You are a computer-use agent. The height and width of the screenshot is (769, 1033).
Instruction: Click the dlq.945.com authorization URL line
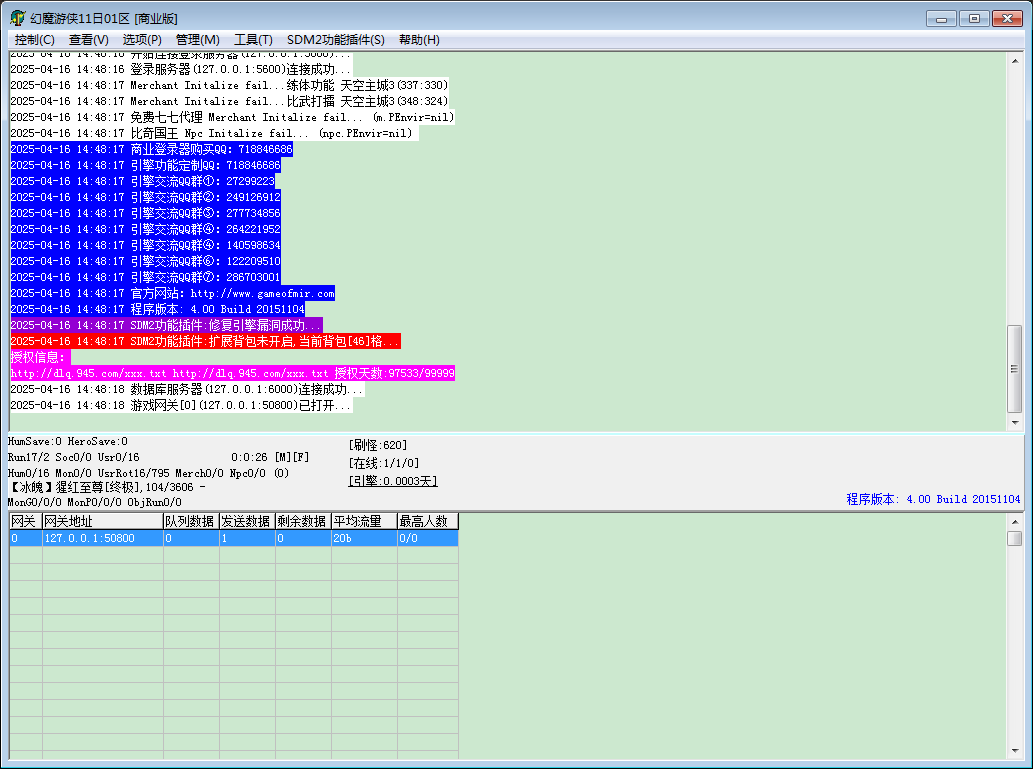point(232,374)
